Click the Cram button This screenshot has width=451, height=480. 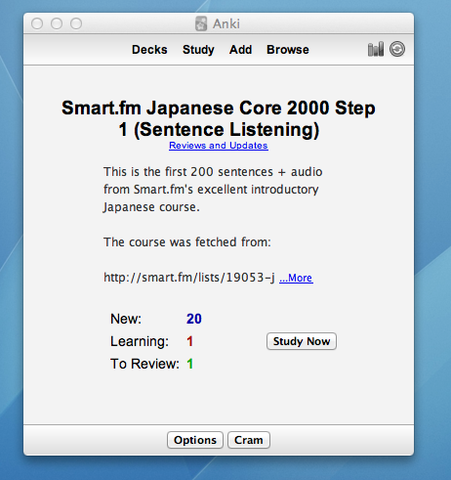(248, 440)
